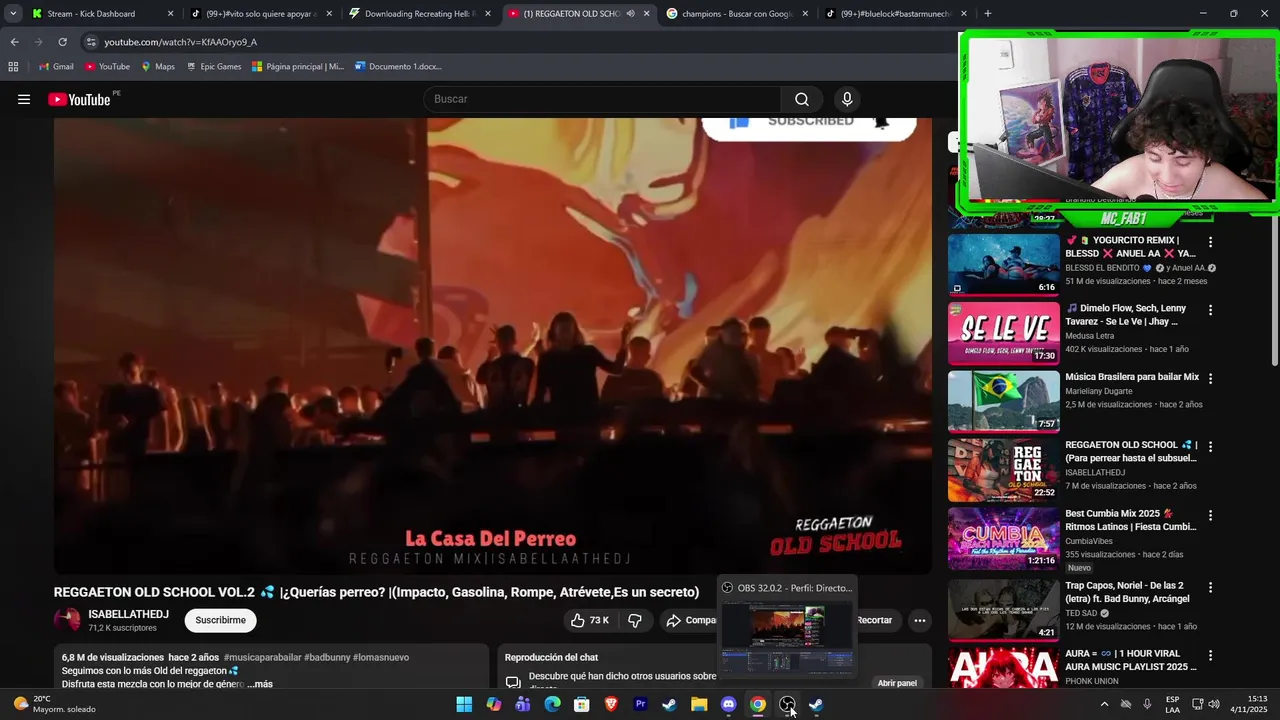Click the youtube.com address bar URL
The width and height of the screenshot is (1280, 720).
pyautogui.click(x=180, y=42)
